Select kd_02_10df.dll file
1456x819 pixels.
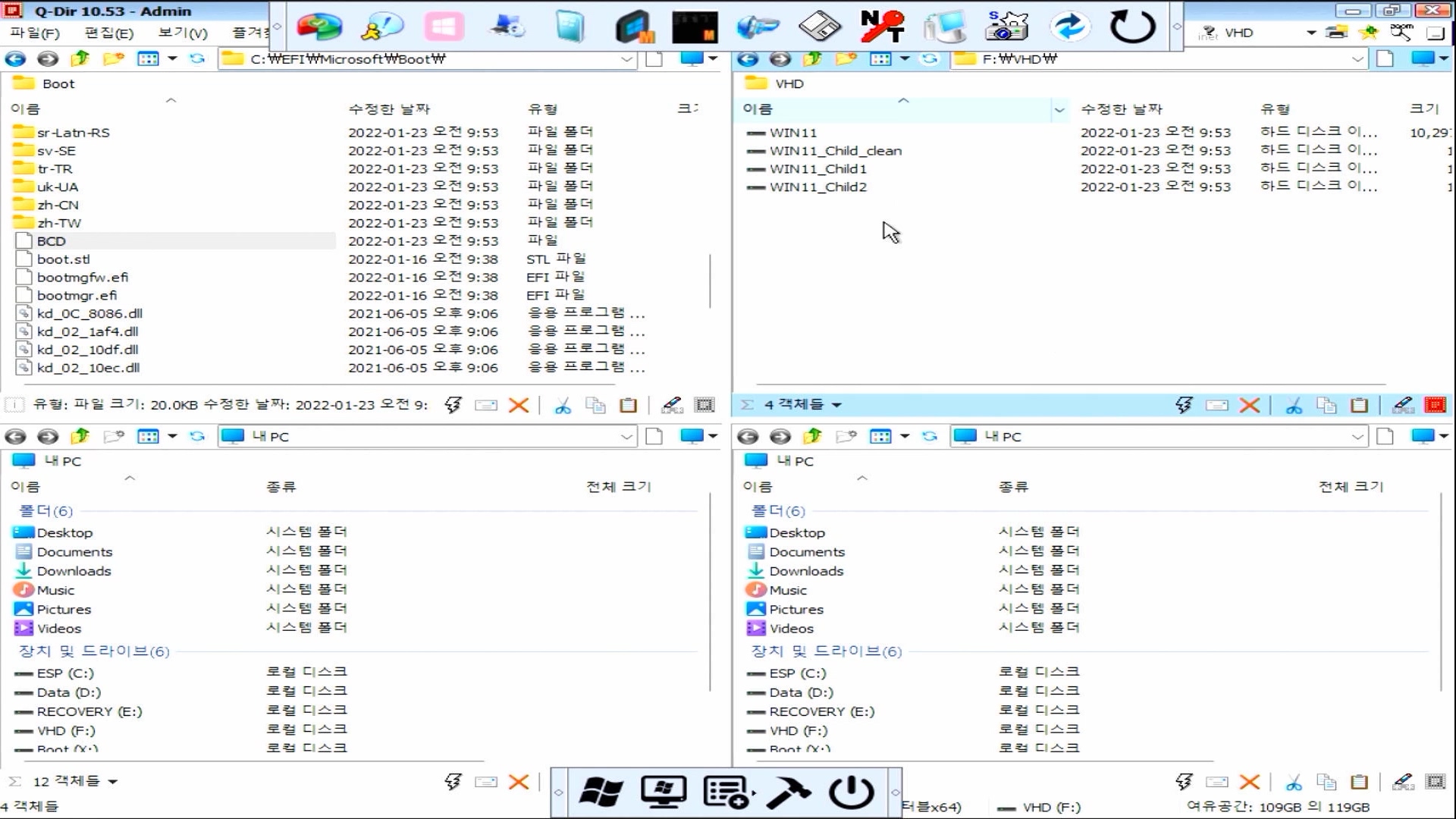[87, 350]
